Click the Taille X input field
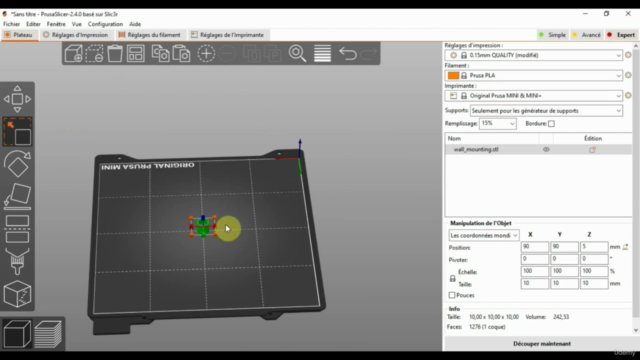640x360 pixels. [x=534, y=283]
